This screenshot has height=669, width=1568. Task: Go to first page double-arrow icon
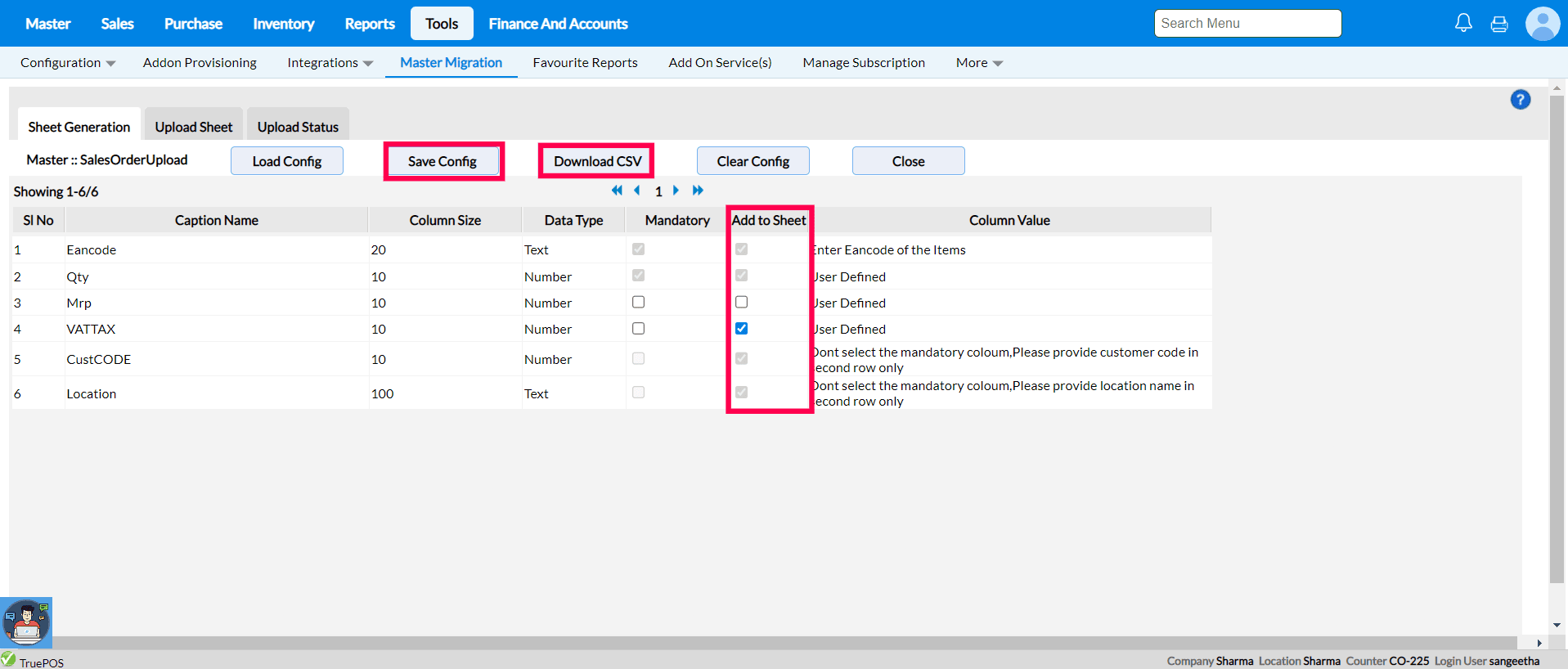point(617,191)
